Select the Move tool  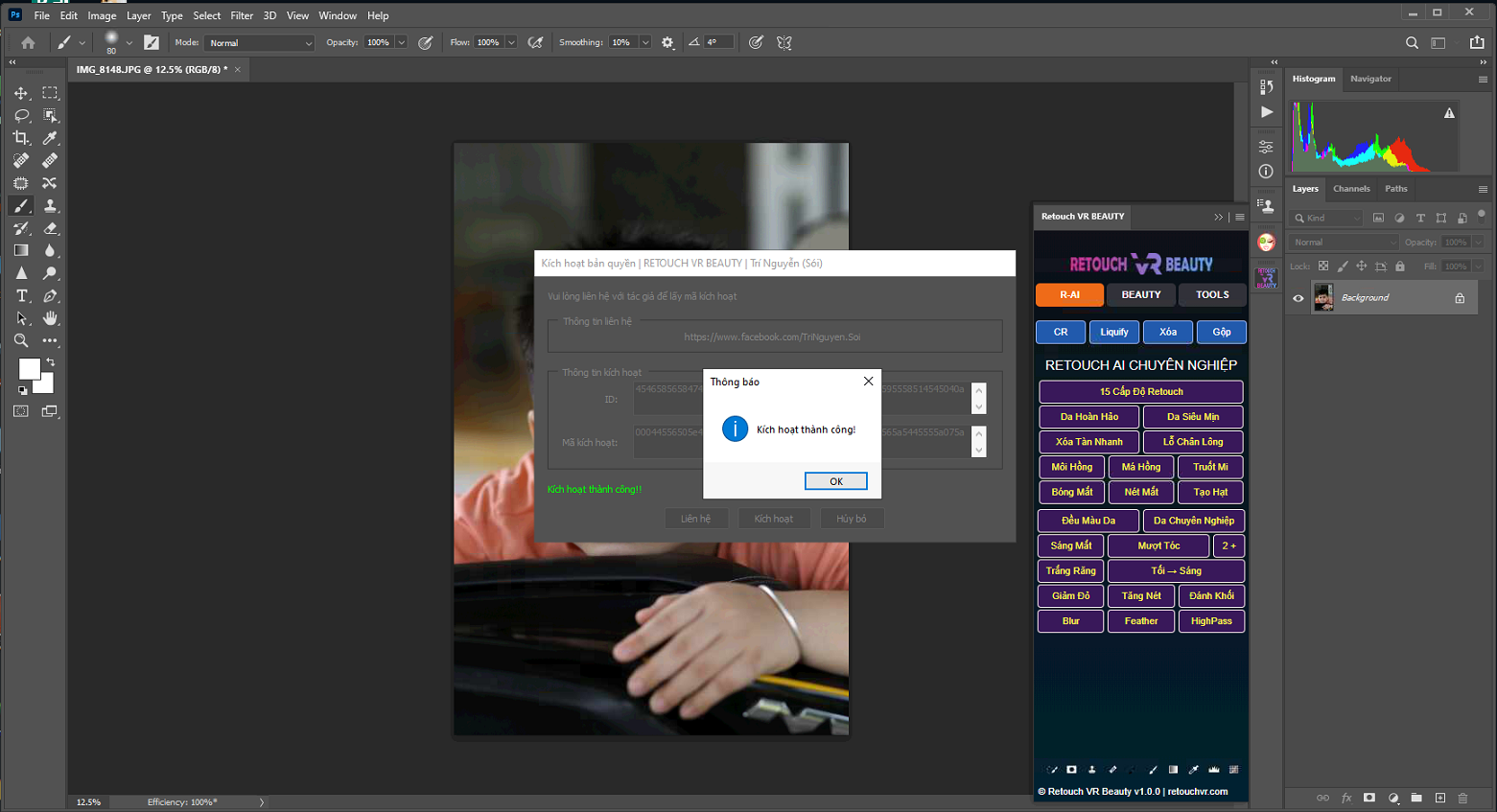click(21, 93)
